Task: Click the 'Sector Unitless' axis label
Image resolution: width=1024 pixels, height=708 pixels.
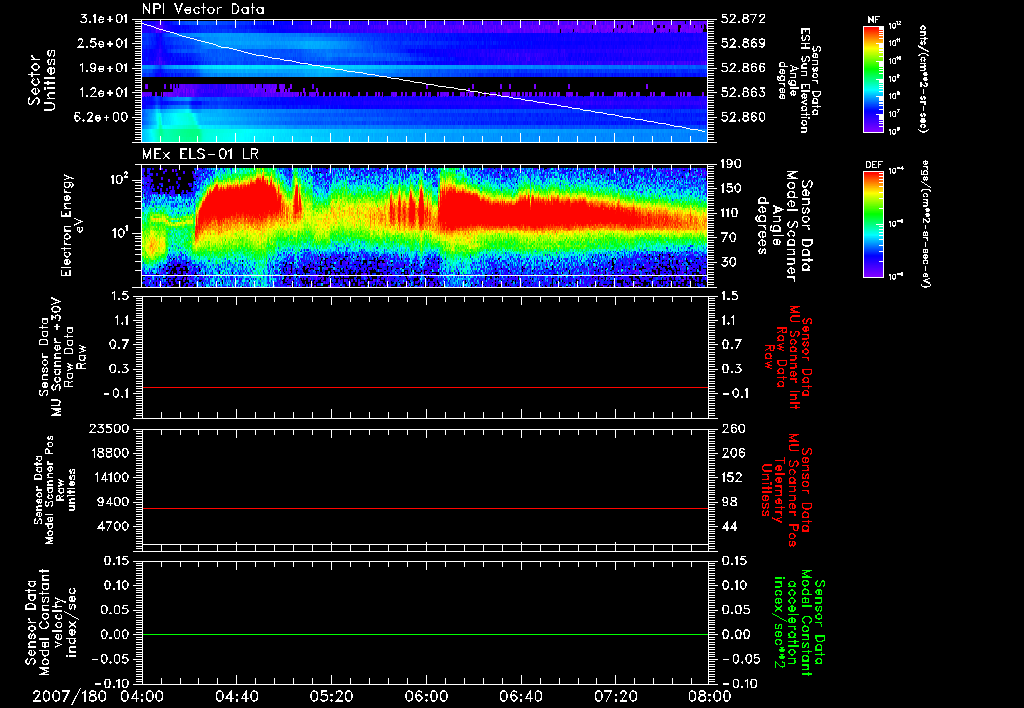Action: pyautogui.click(x=42, y=80)
